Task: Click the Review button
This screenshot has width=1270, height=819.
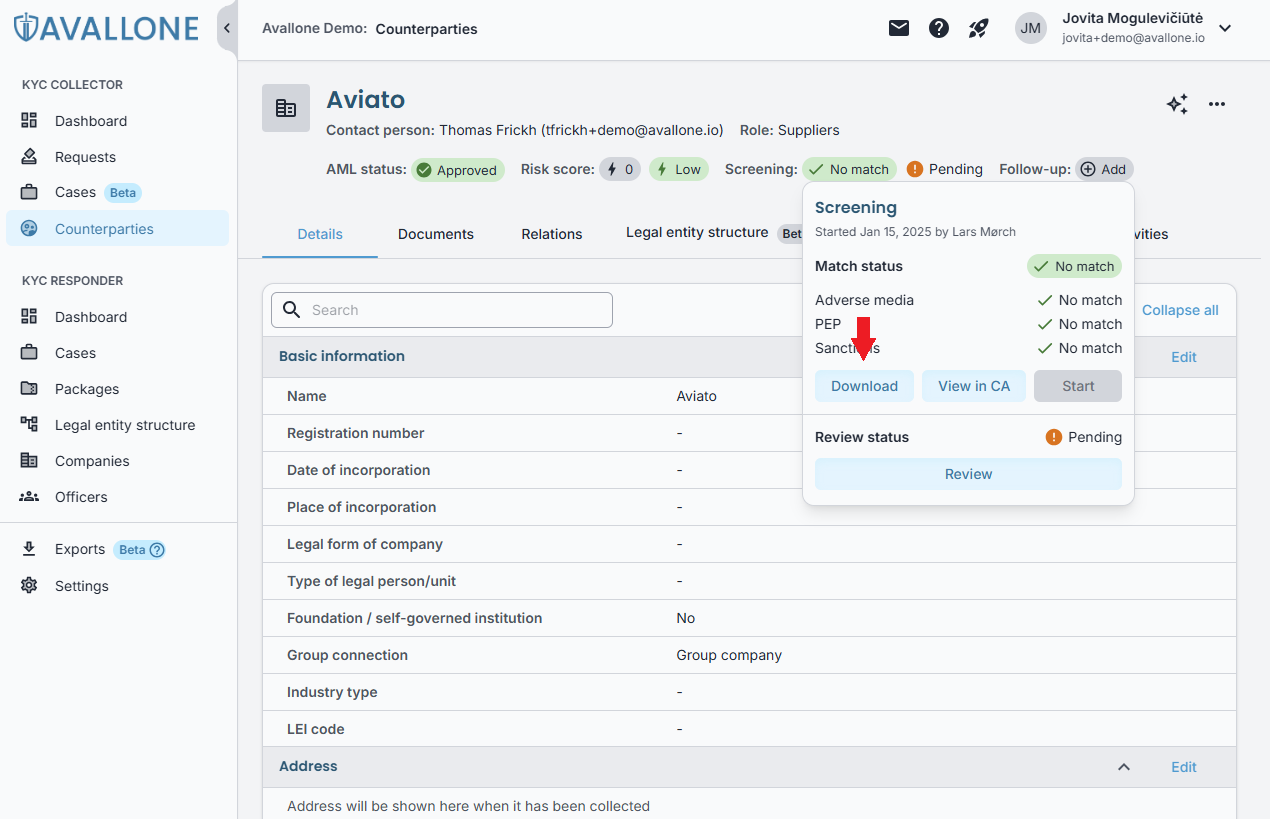Action: click(x=968, y=474)
